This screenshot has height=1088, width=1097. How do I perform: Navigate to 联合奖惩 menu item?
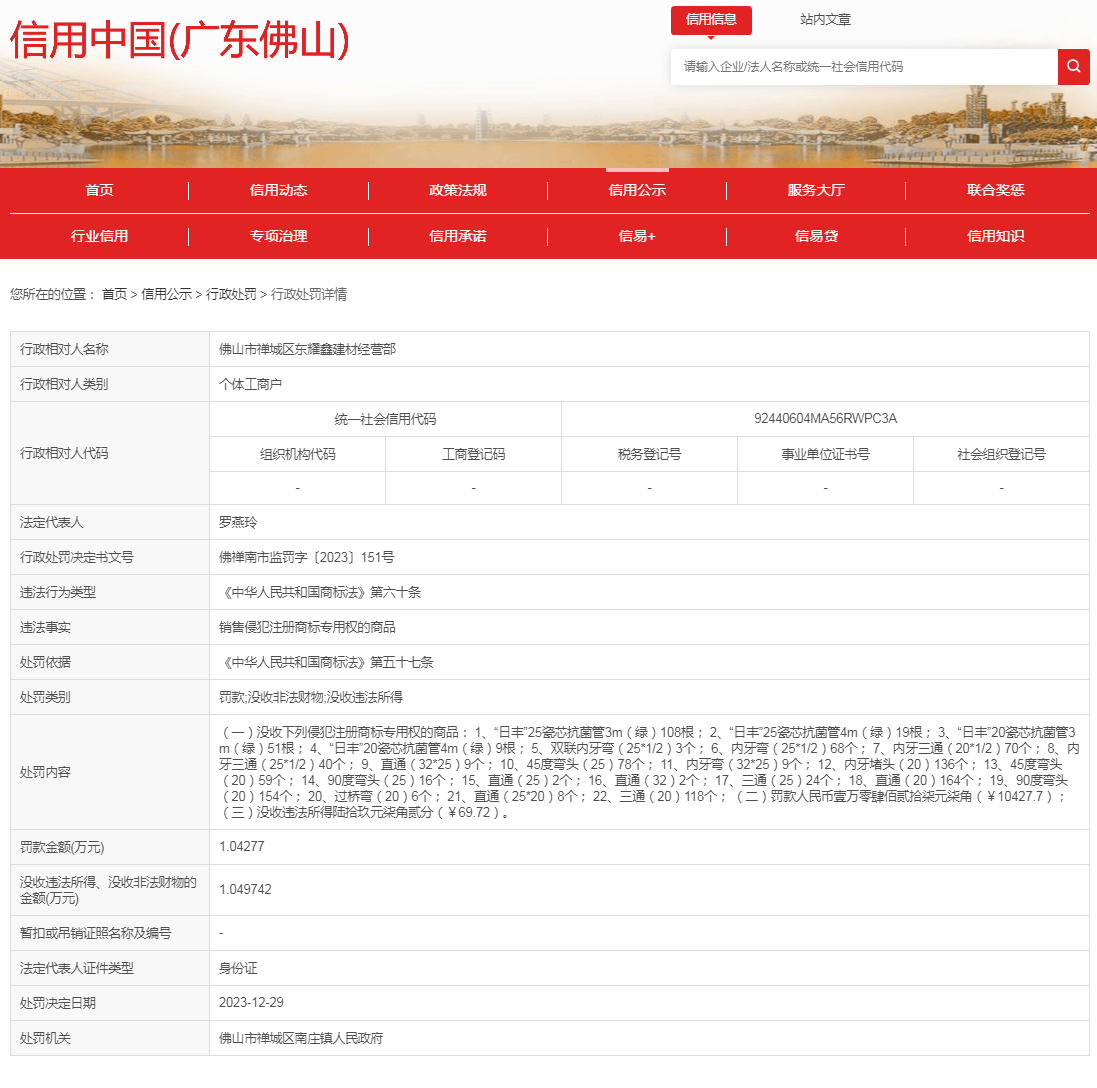point(995,190)
